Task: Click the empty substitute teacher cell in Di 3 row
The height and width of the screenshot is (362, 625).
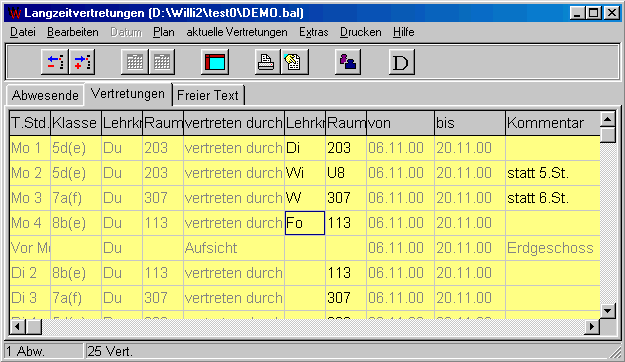Action: click(305, 298)
